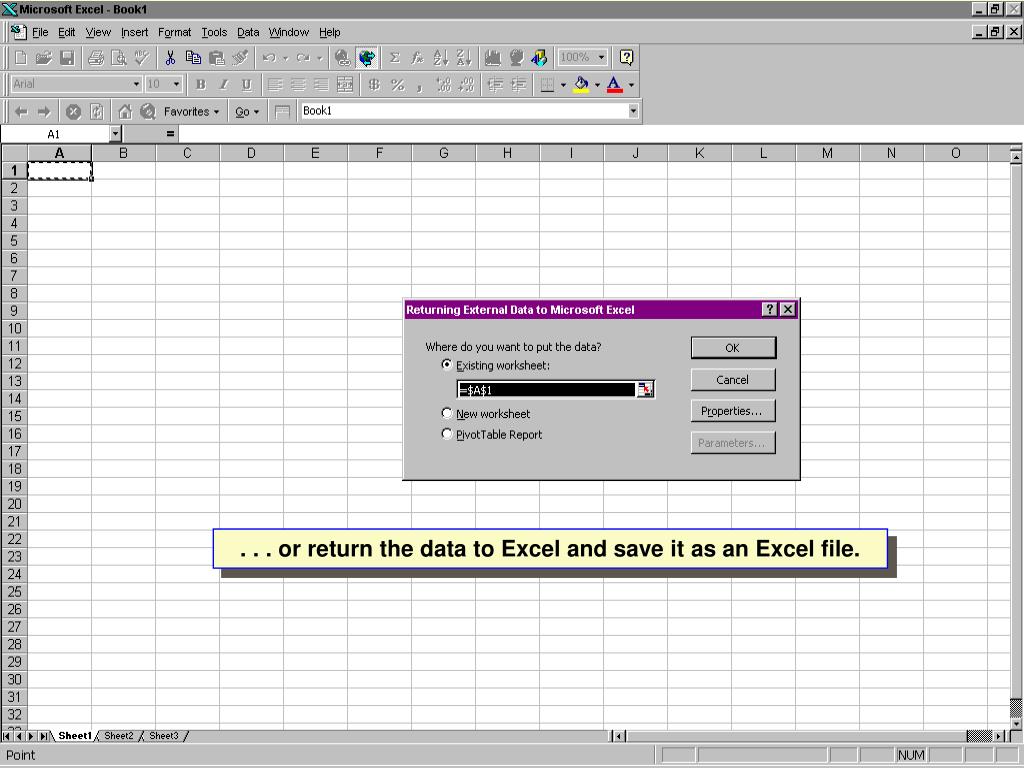Click the Map globe icon
1024x768 pixels.
tap(516, 57)
